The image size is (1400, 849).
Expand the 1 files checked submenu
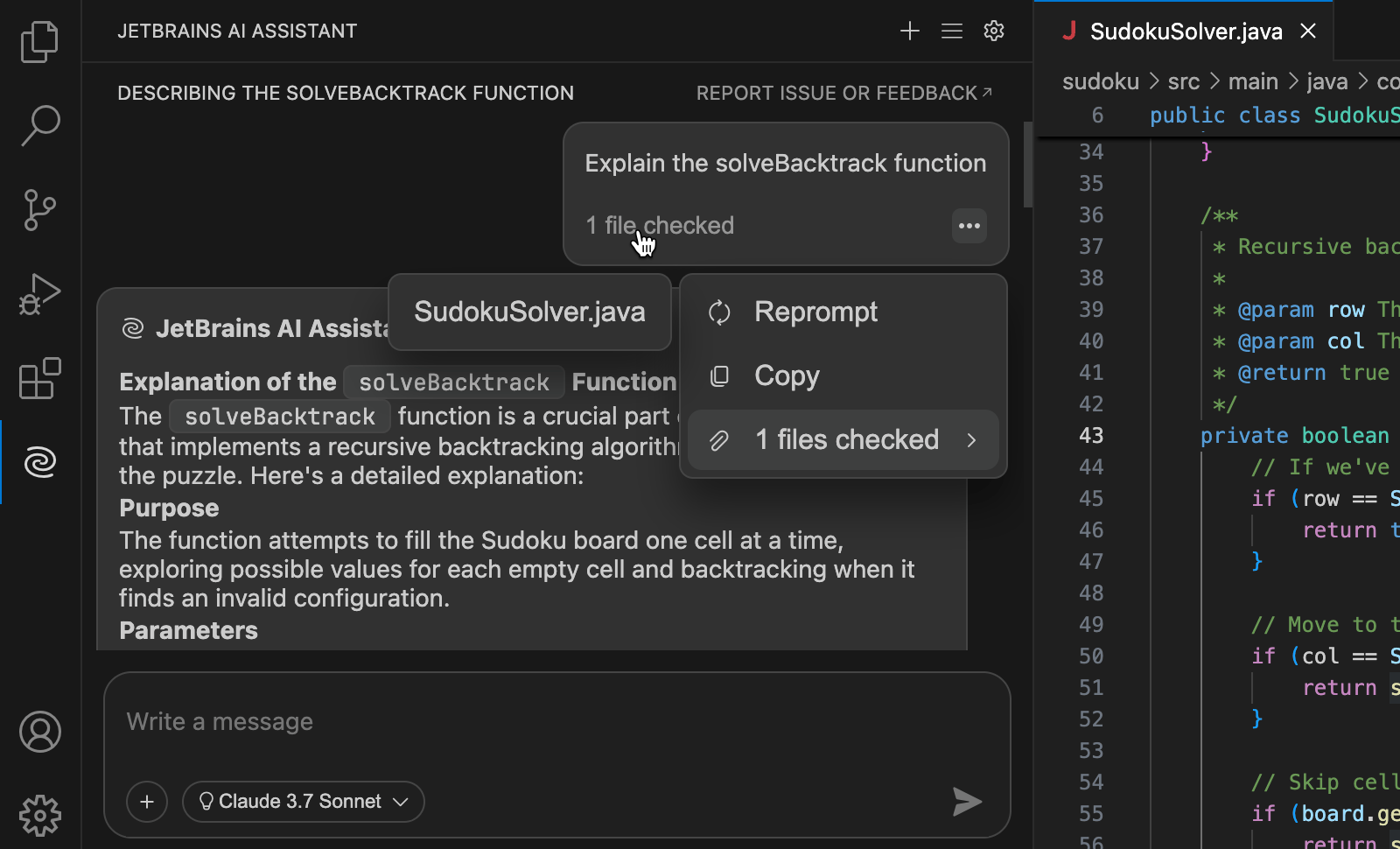[843, 440]
